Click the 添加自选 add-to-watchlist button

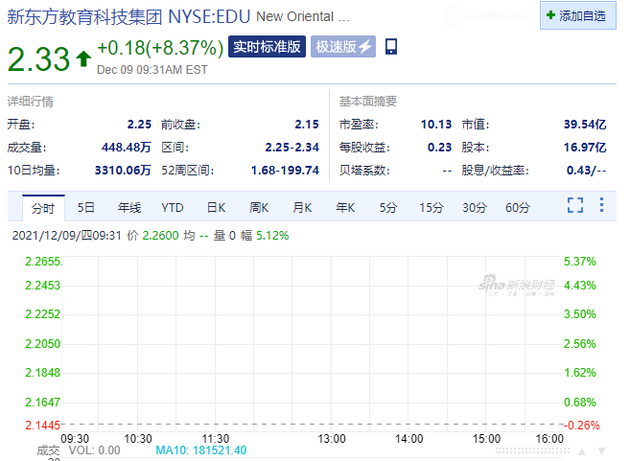click(x=578, y=16)
